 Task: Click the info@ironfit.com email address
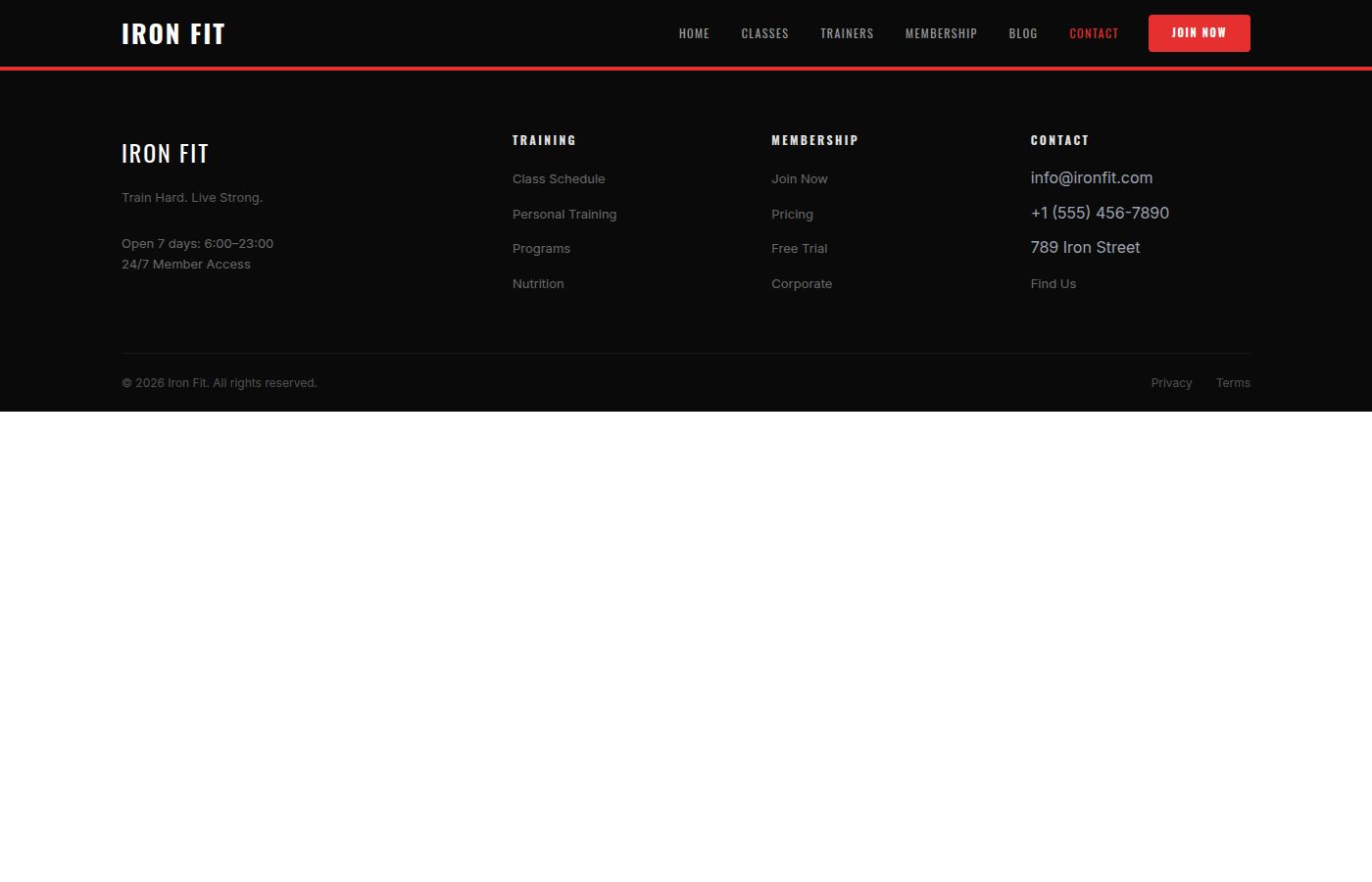pos(1092,177)
